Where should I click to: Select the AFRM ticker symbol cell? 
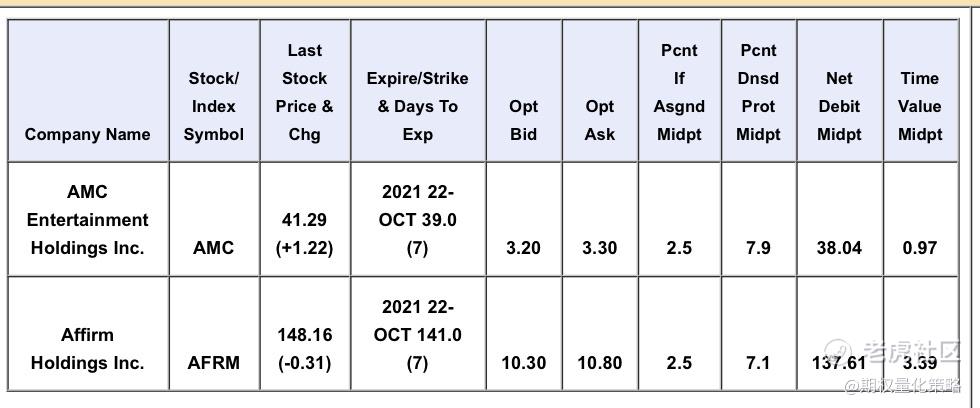click(x=213, y=363)
